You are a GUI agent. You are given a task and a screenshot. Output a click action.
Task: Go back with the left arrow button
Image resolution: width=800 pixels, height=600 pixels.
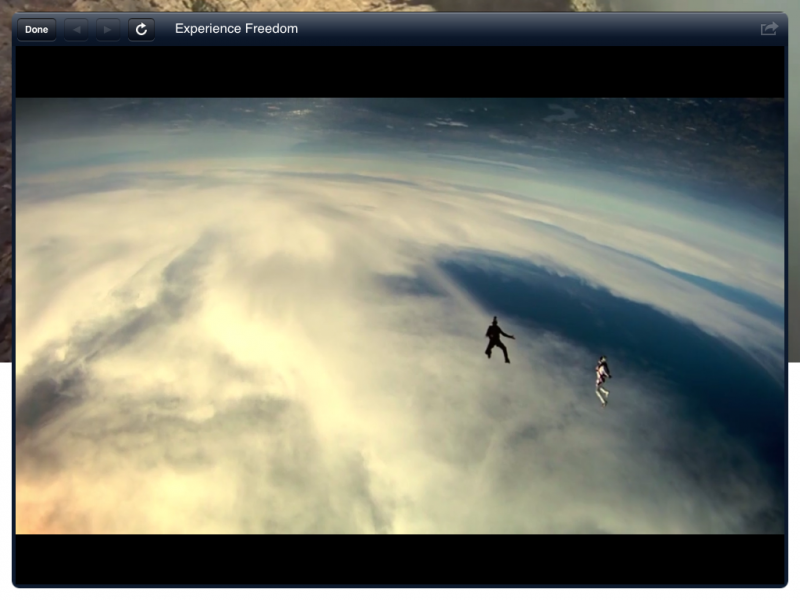[x=77, y=30]
